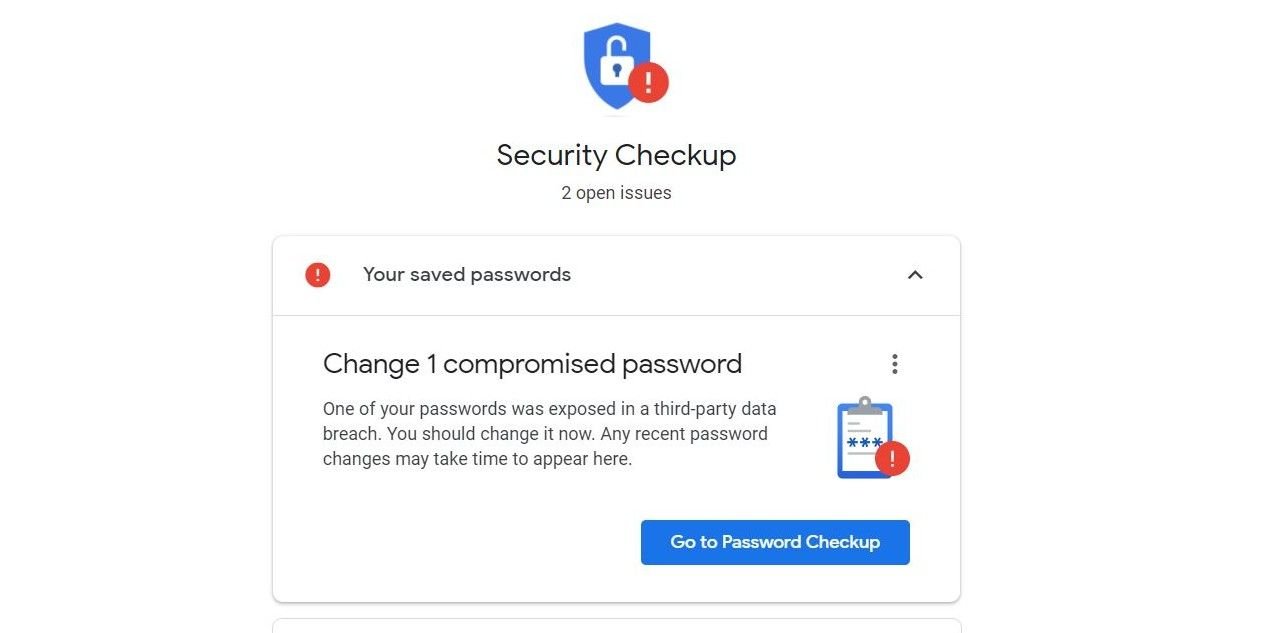
Task: Go to Password Checkup
Action: [x=775, y=542]
